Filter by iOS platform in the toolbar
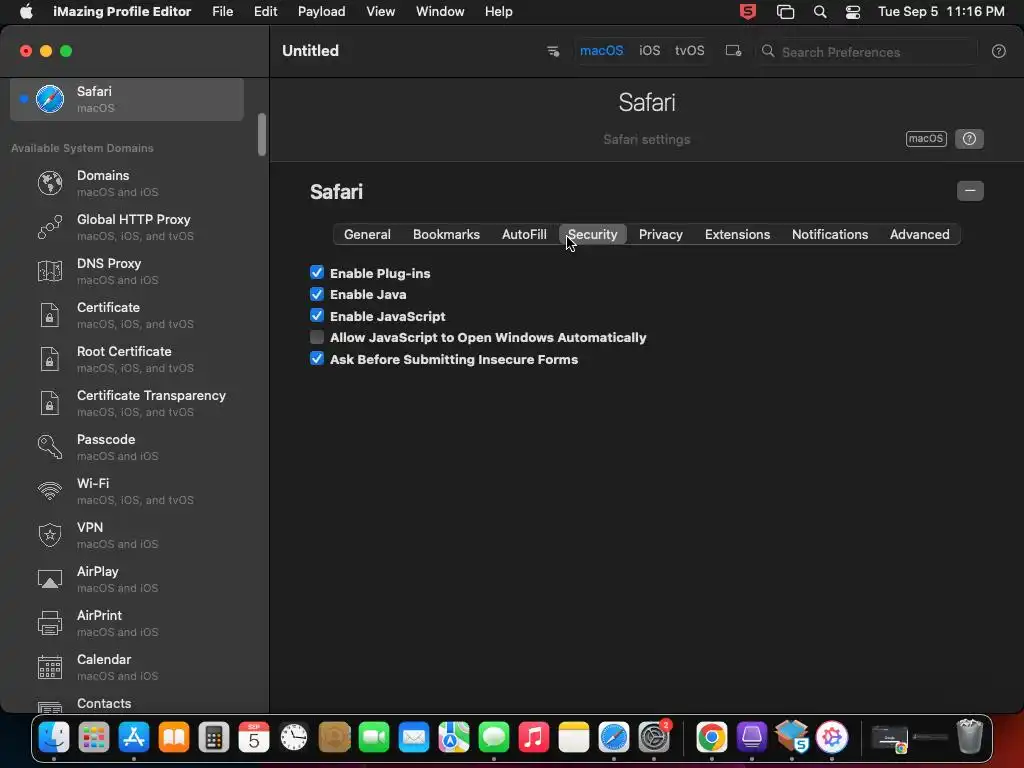 649,51
